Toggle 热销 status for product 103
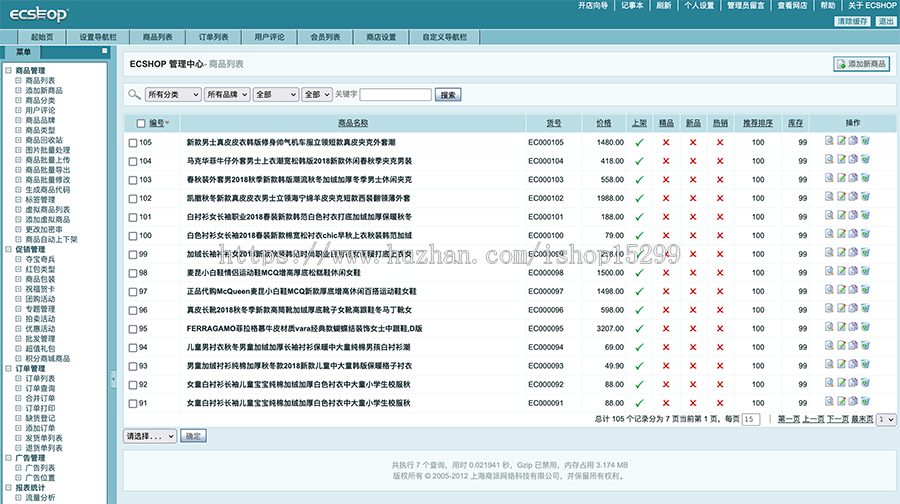The width and height of the screenshot is (900, 504). [720, 180]
